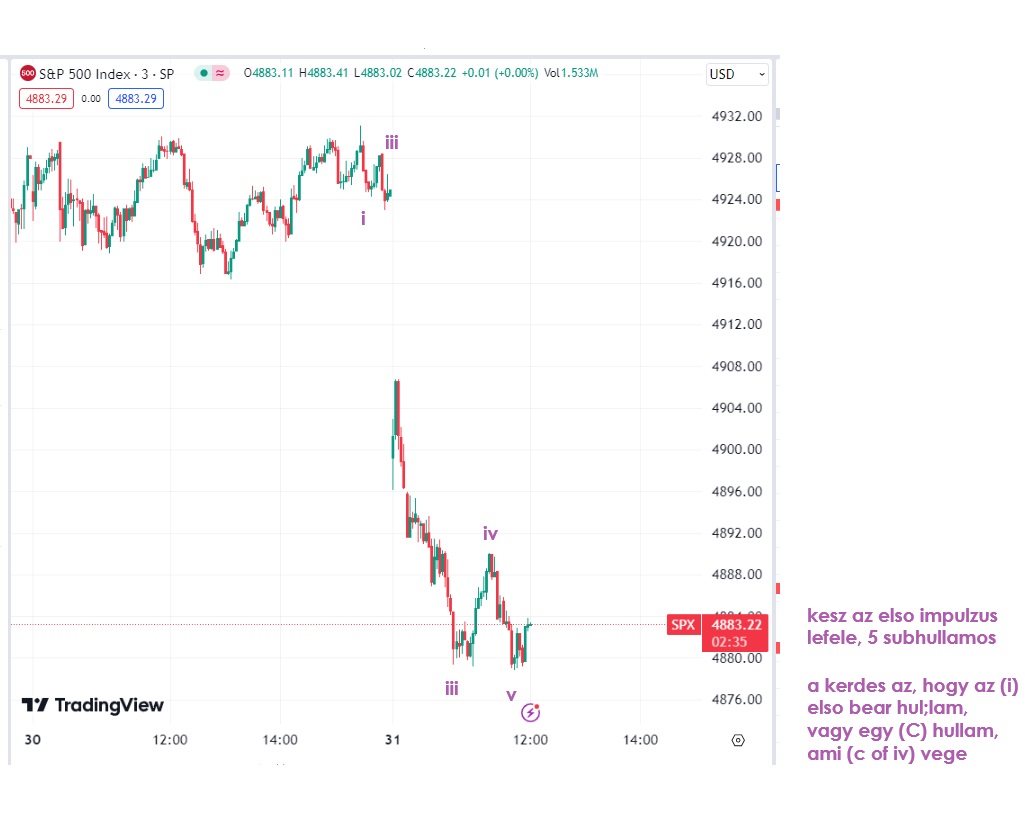Click the red 4883.29 sell price button

click(x=46, y=98)
